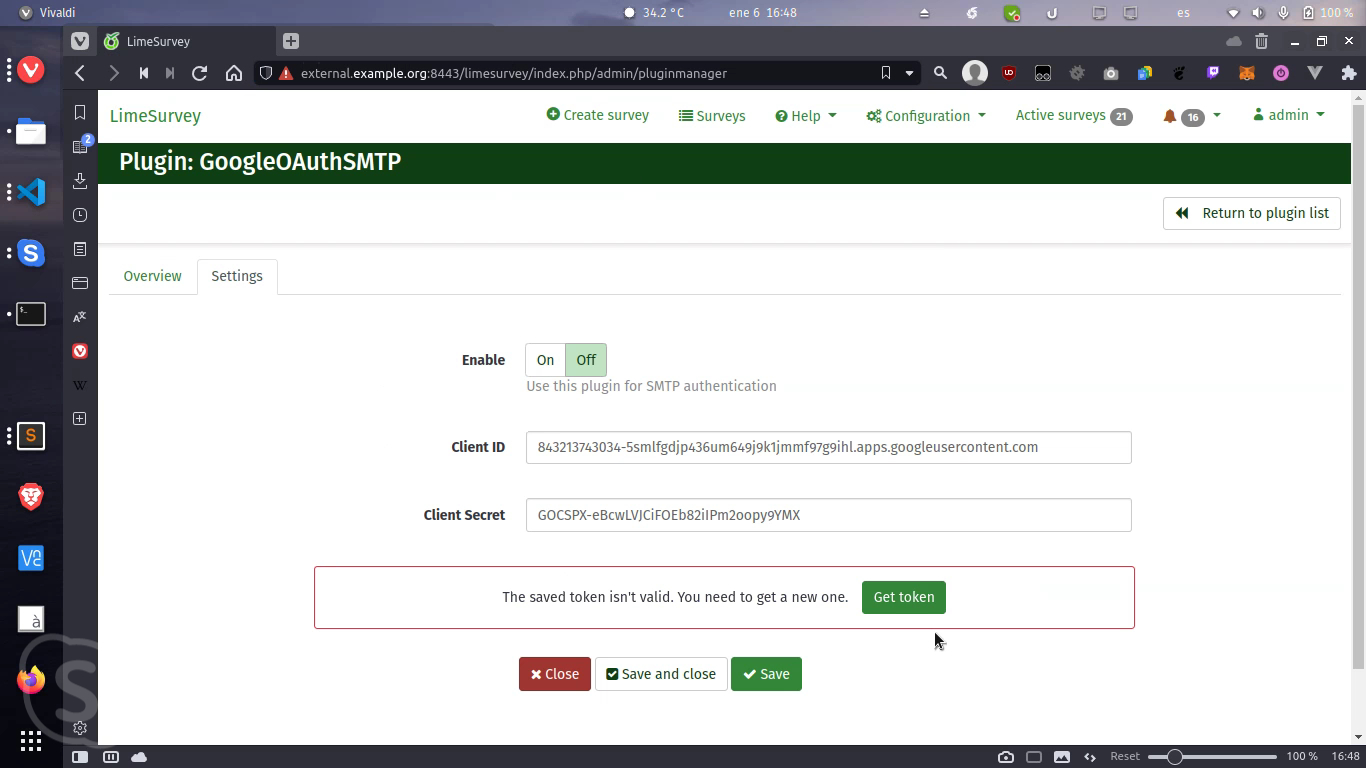The height and width of the screenshot is (768, 1366).
Task: Set Enable toggle to Off
Action: click(x=586, y=360)
